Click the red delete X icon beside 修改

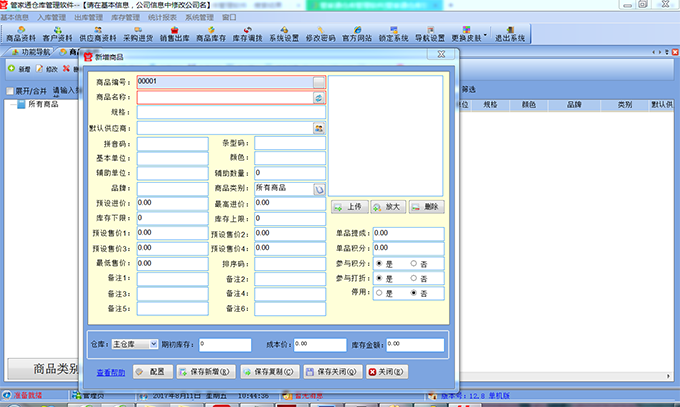click(66, 69)
